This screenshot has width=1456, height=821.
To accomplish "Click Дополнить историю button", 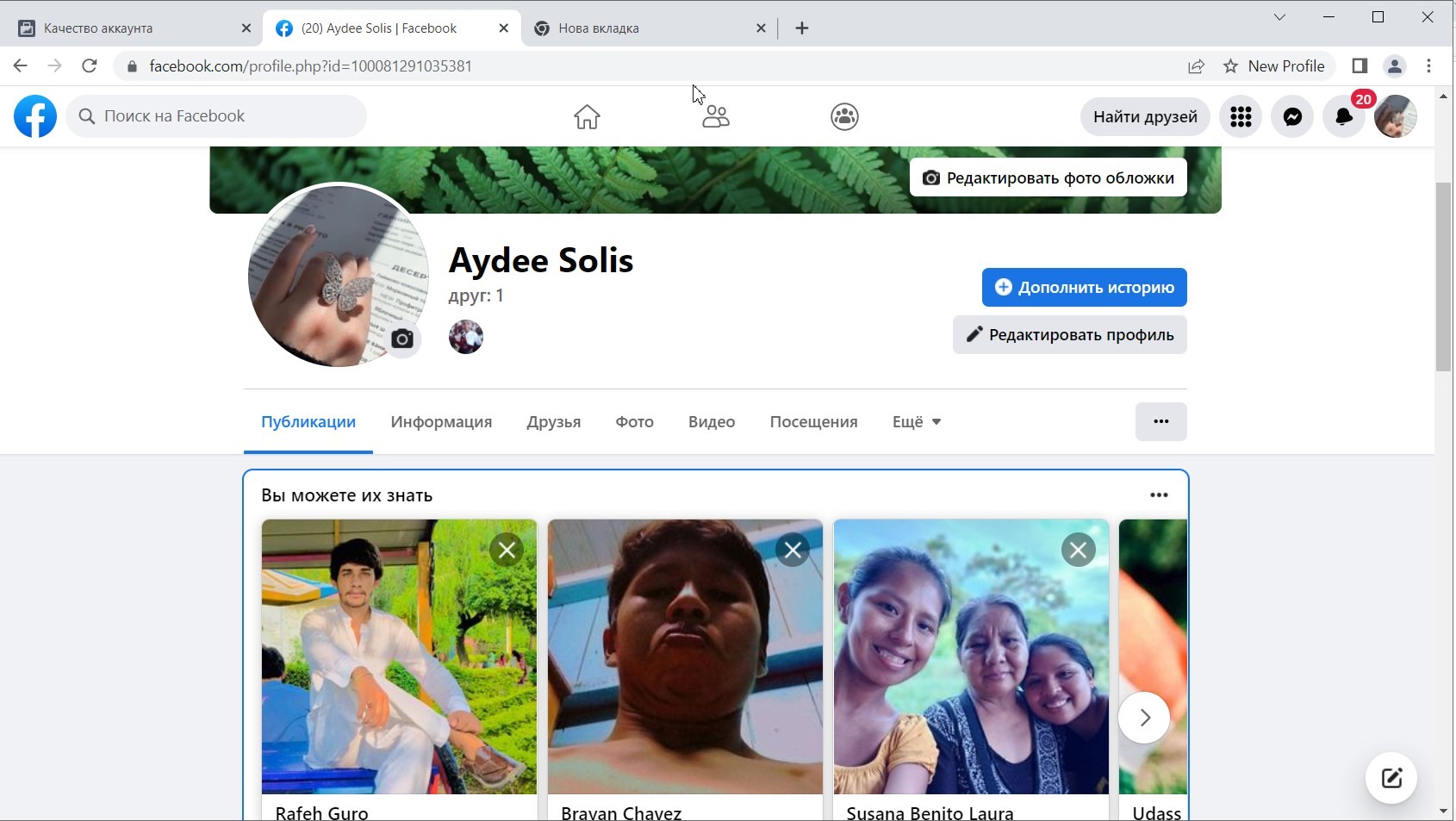I will [1084, 288].
